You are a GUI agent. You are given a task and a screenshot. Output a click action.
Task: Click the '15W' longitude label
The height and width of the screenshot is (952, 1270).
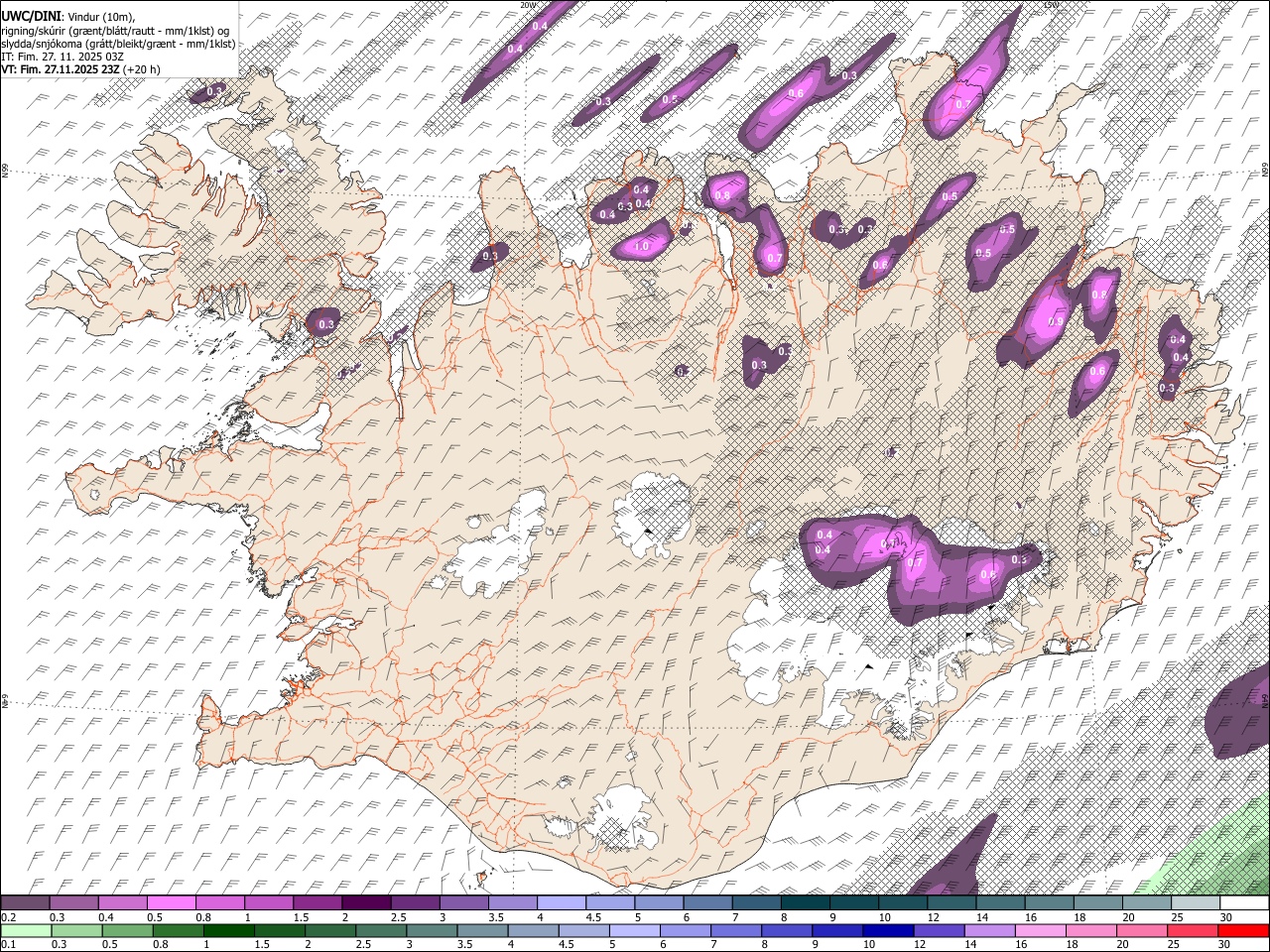coord(1051,5)
